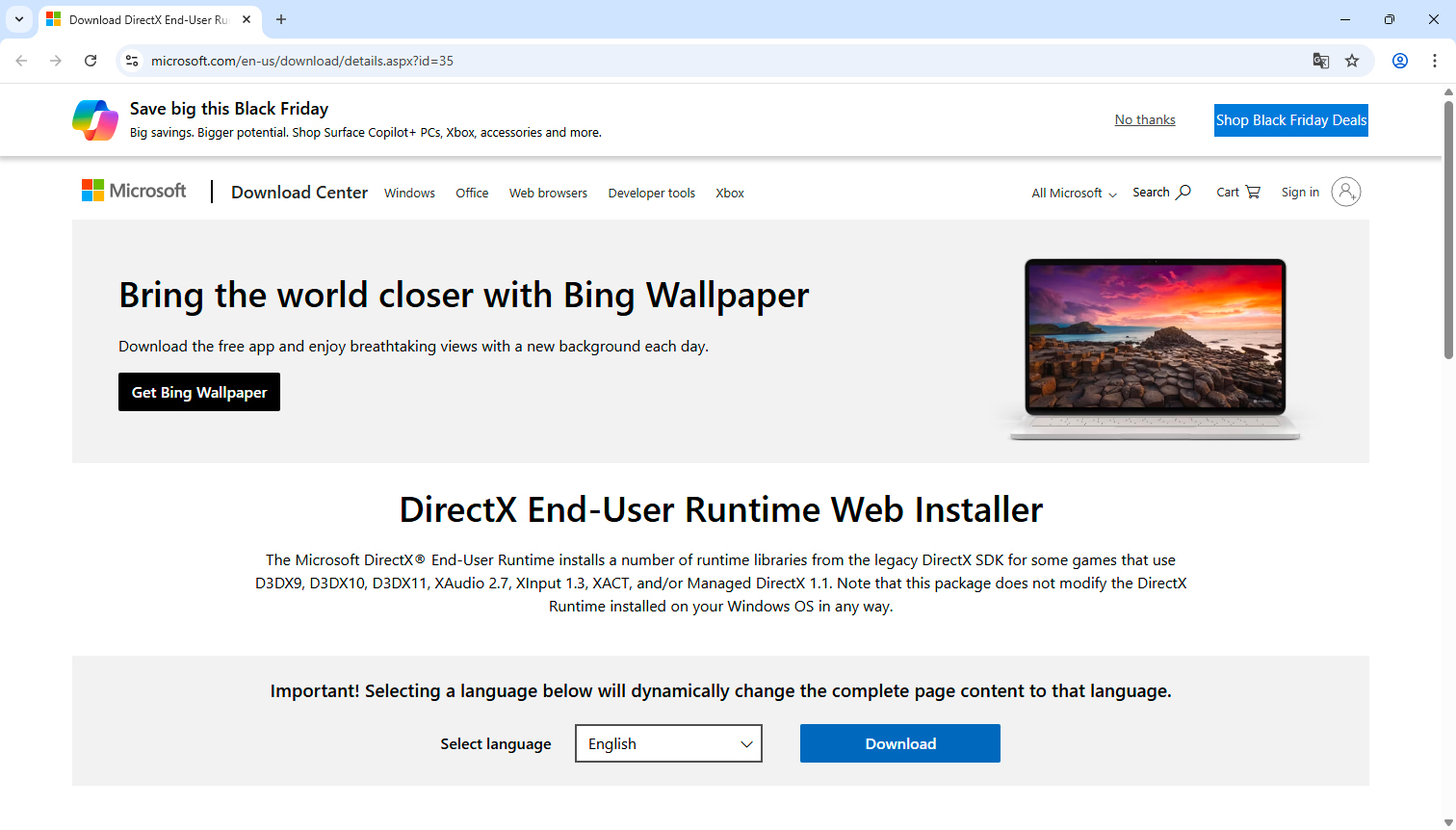
Task: Click the Copilot logo in banner
Action: tap(95, 120)
